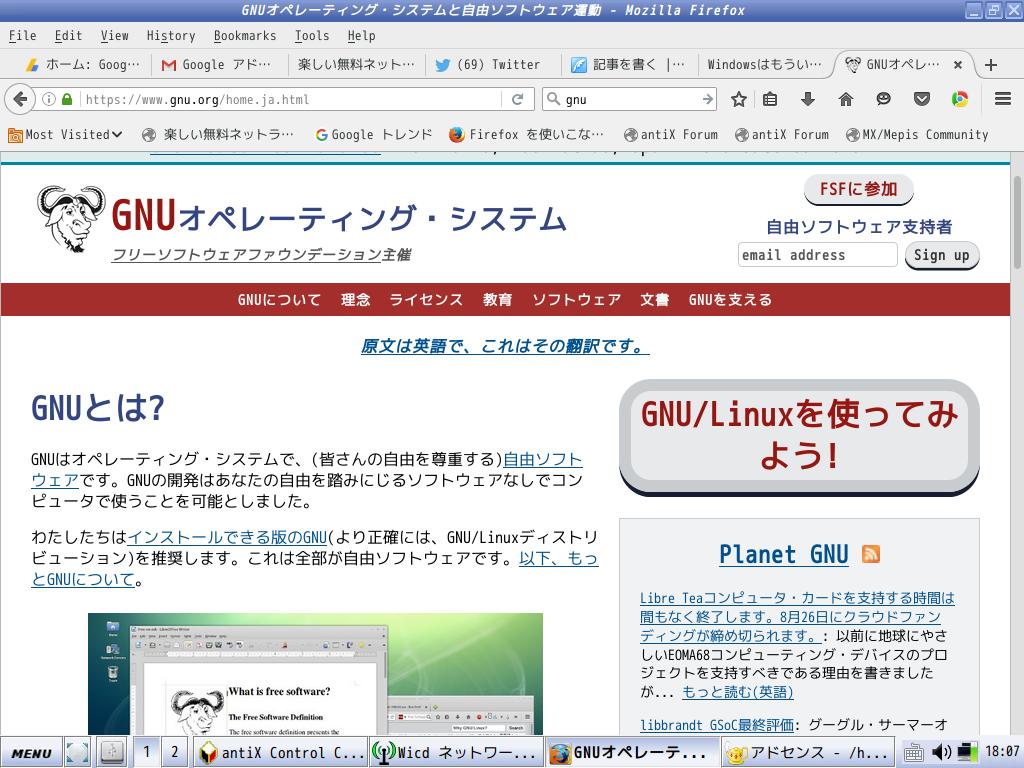The width and height of the screenshot is (1024, 768).
Task: Click the search magnifier icon
Action: pos(554,99)
